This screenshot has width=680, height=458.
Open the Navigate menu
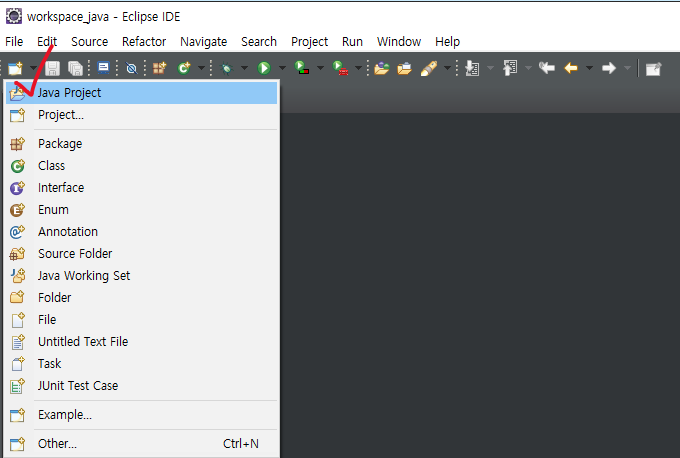(x=203, y=42)
